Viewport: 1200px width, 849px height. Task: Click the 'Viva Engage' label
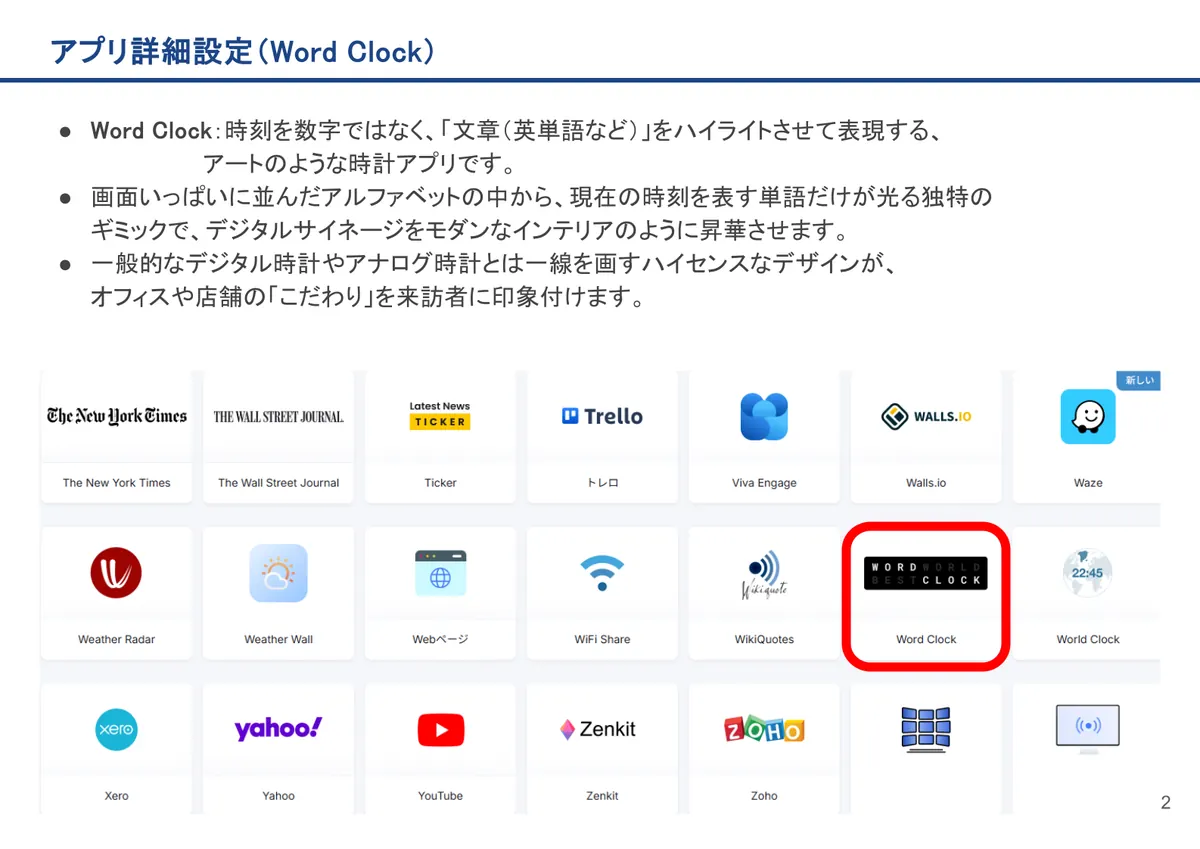pos(764,483)
